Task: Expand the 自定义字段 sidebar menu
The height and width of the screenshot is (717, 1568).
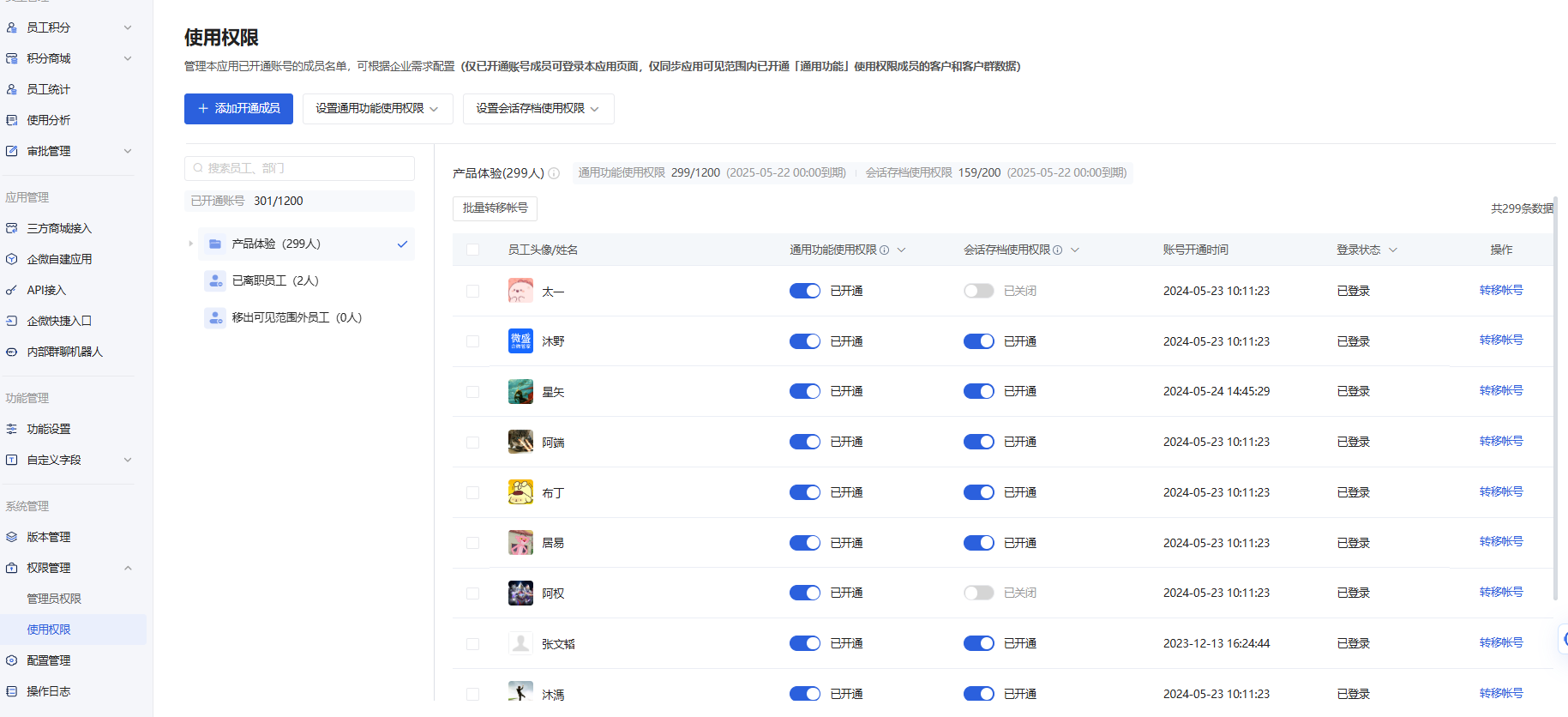Action: pos(128,460)
